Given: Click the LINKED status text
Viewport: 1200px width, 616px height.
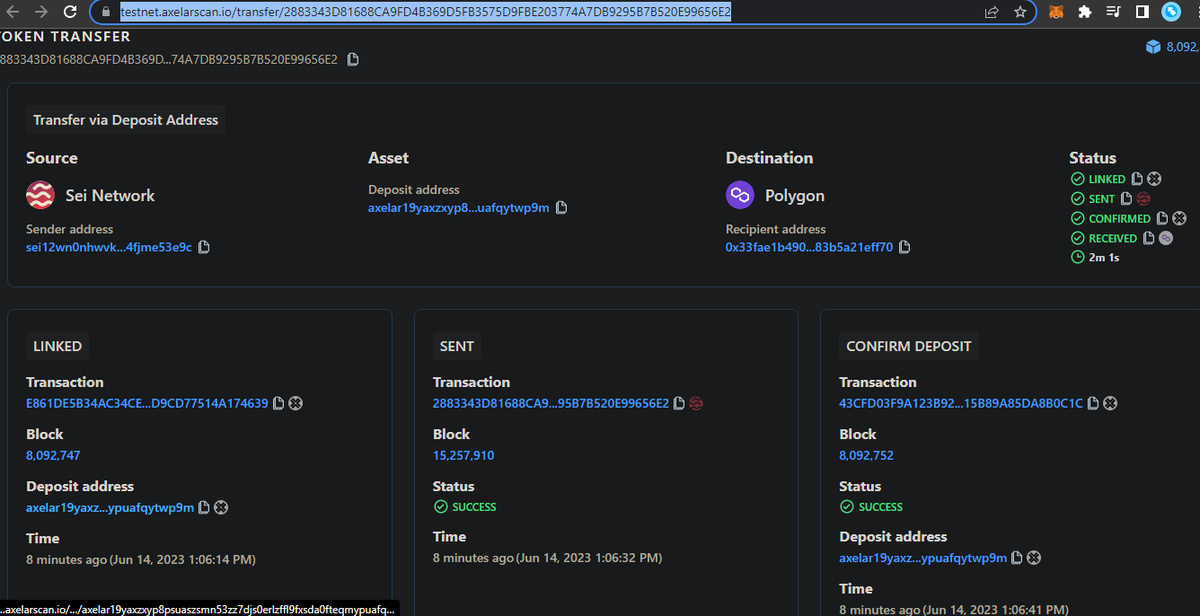Looking at the screenshot, I should point(1107,179).
